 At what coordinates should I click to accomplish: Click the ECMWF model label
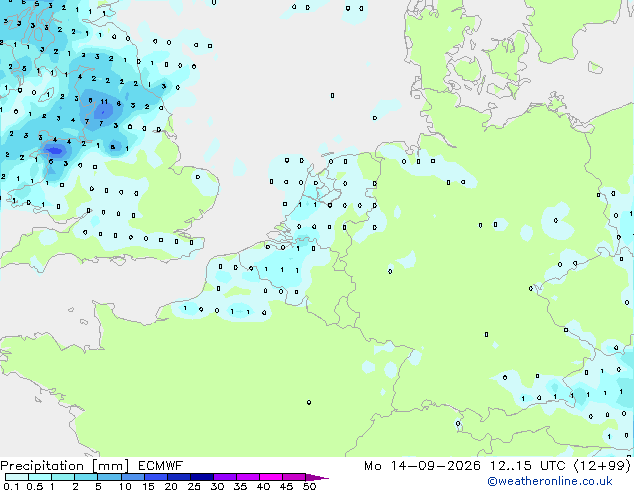pyautogui.click(x=160, y=466)
